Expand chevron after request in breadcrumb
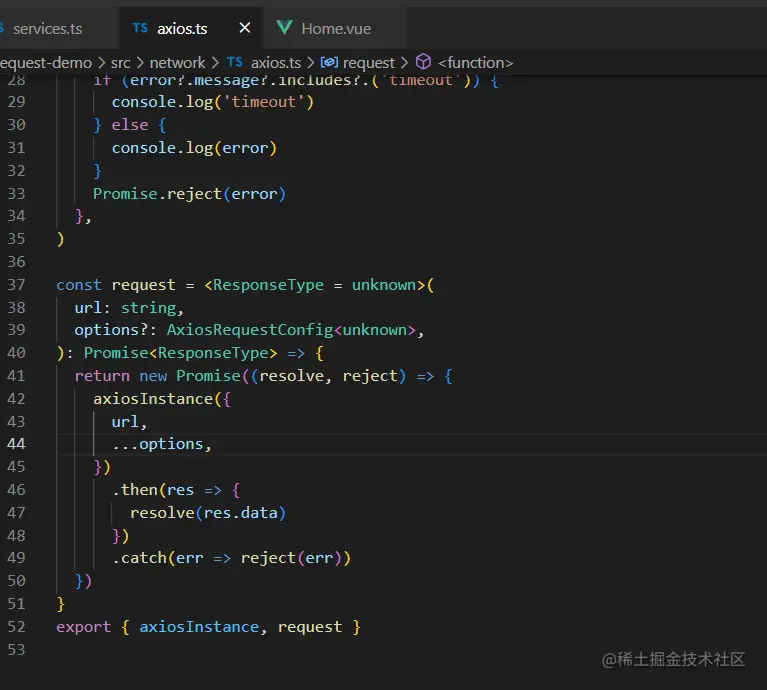 point(404,63)
